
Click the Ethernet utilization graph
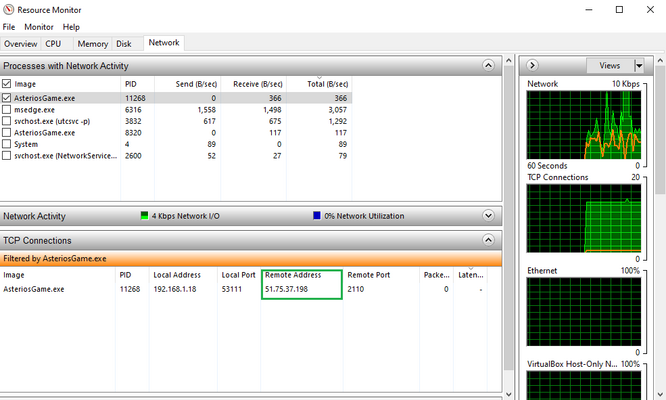pos(584,312)
